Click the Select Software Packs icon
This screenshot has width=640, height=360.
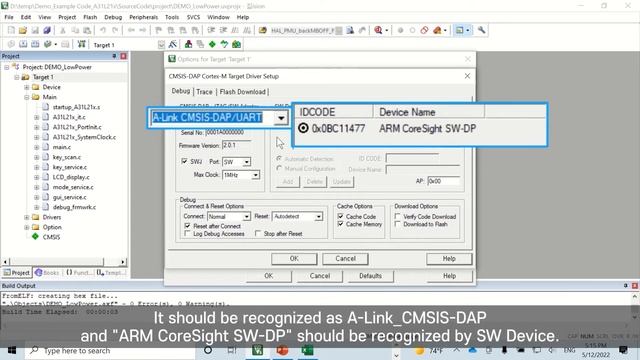click(x=224, y=44)
